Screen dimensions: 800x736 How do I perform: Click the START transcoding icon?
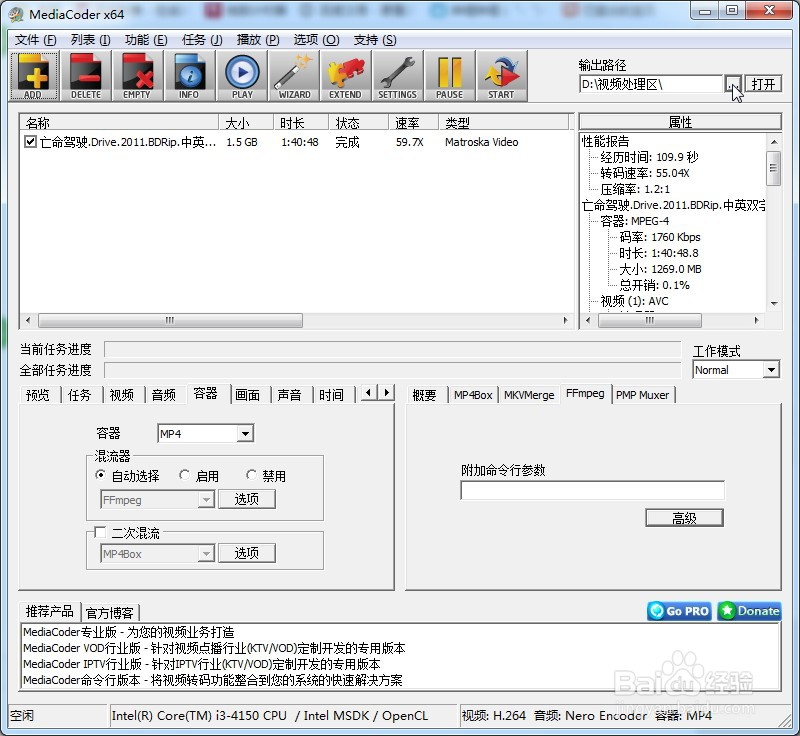(502, 75)
